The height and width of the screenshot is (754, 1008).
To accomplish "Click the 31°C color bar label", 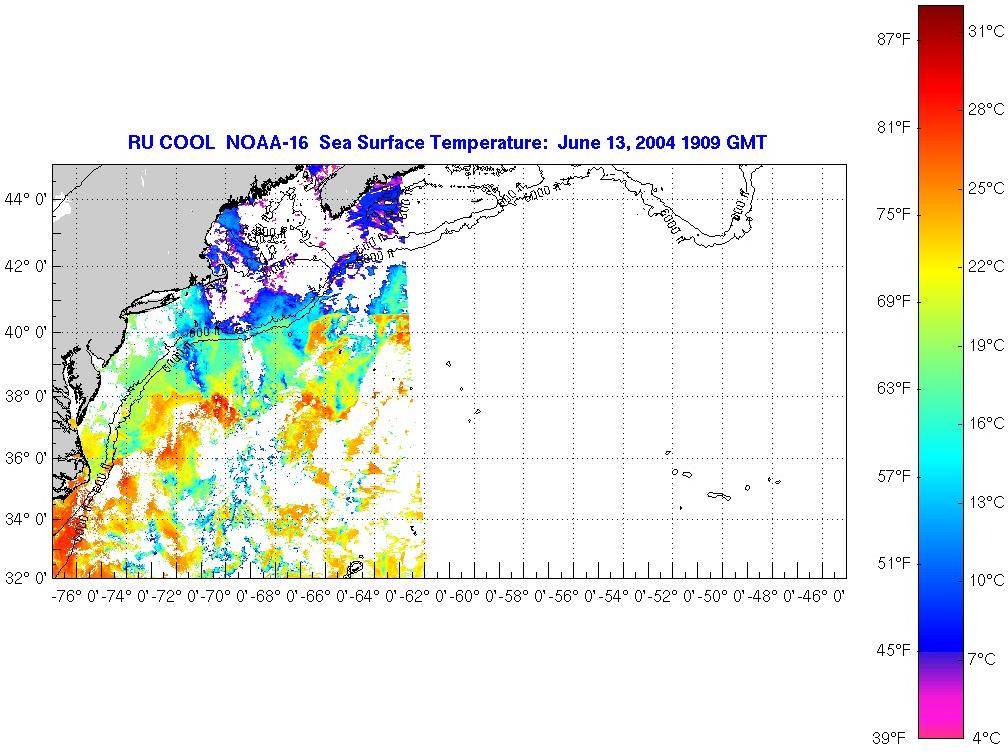I will coord(987,31).
